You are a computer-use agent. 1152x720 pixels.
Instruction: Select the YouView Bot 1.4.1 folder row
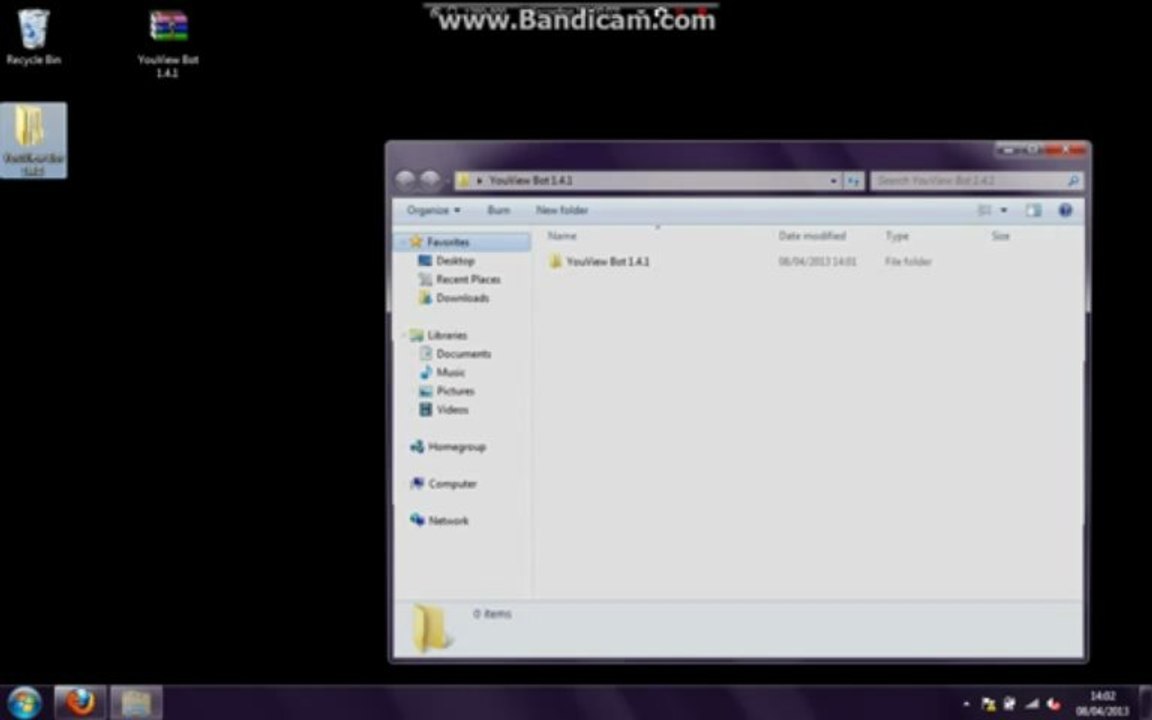tap(808, 262)
